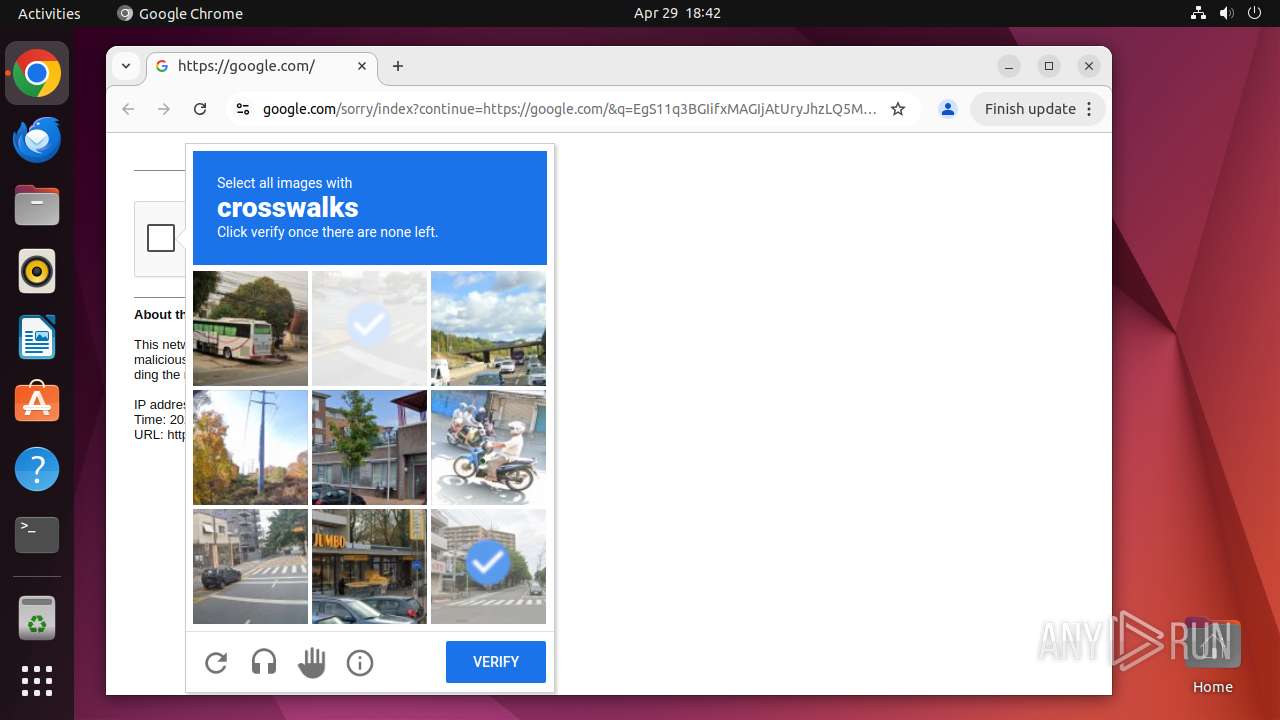Focus the address bar URL field
The width and height of the screenshot is (1280, 720).
click(570, 109)
